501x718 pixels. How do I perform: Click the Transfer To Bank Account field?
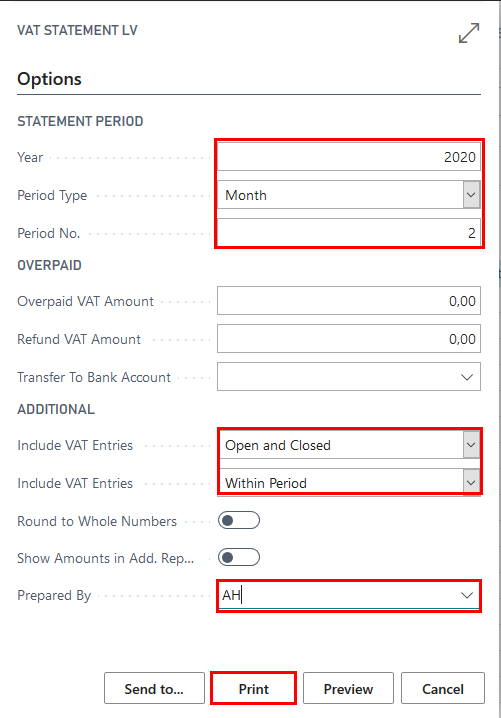pos(349,377)
